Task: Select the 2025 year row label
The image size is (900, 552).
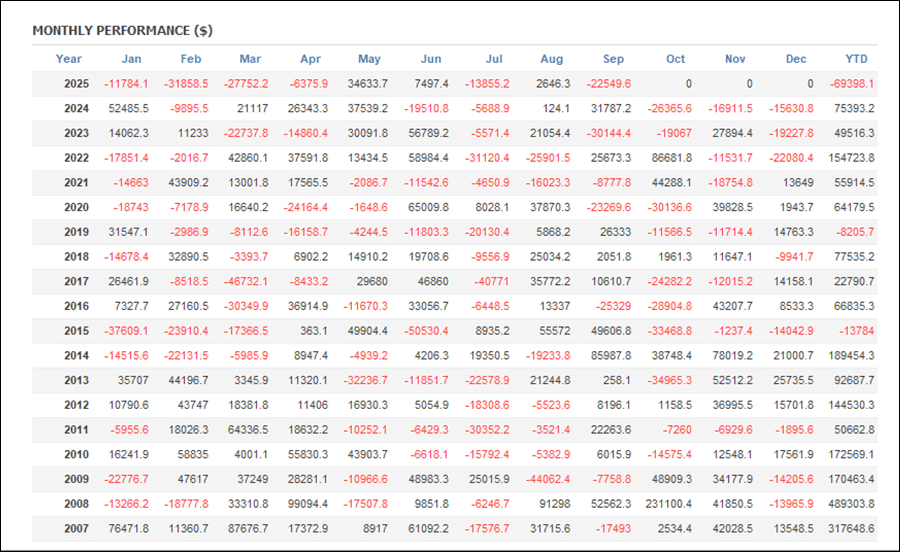Action: point(77,84)
